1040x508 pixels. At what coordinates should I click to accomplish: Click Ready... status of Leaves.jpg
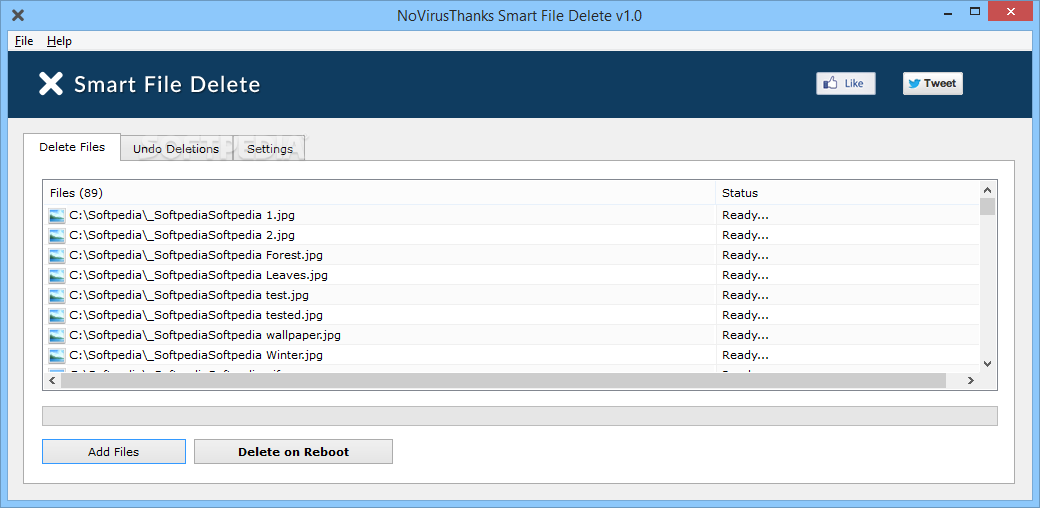745,275
